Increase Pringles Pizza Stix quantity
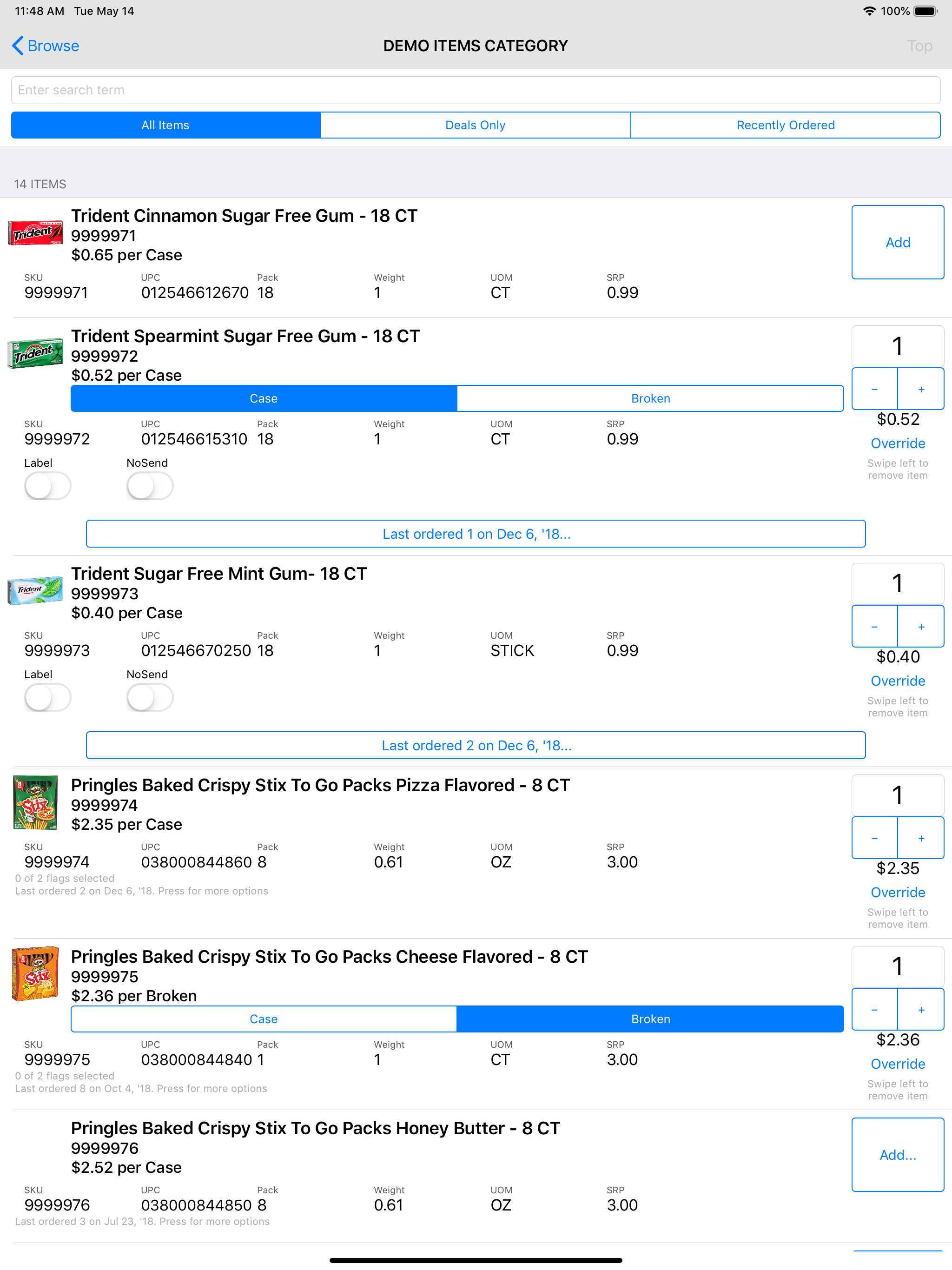This screenshot has width=952, height=1270. click(x=921, y=838)
